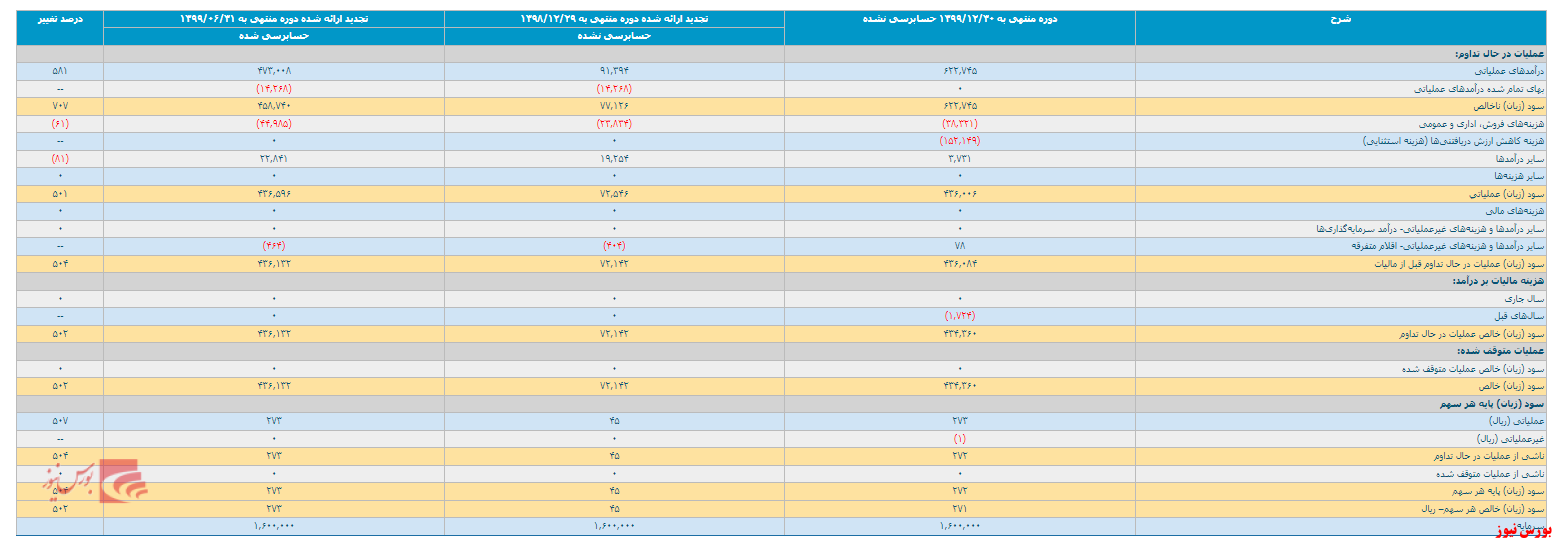
Task: Click row label 'هزینه‌های مالی'
Action: click(1516, 211)
